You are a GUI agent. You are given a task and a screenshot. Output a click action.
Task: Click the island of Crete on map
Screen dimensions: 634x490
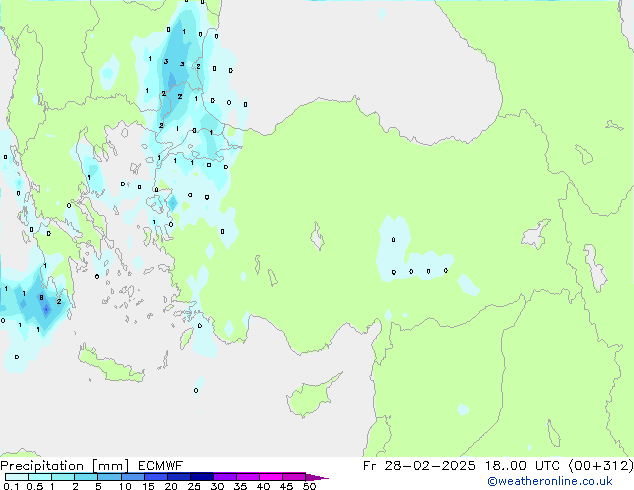pos(110,365)
